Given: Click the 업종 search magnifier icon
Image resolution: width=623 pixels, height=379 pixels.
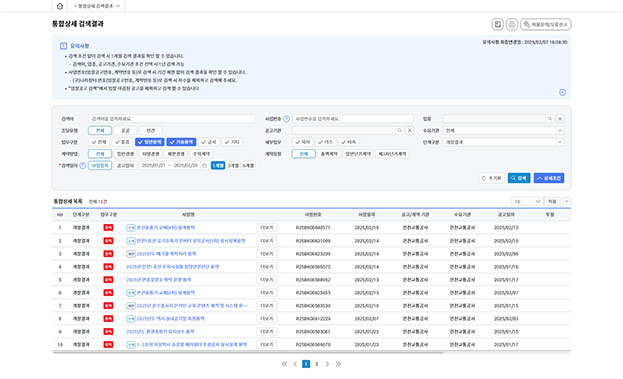Looking at the screenshot, I should 549,119.
